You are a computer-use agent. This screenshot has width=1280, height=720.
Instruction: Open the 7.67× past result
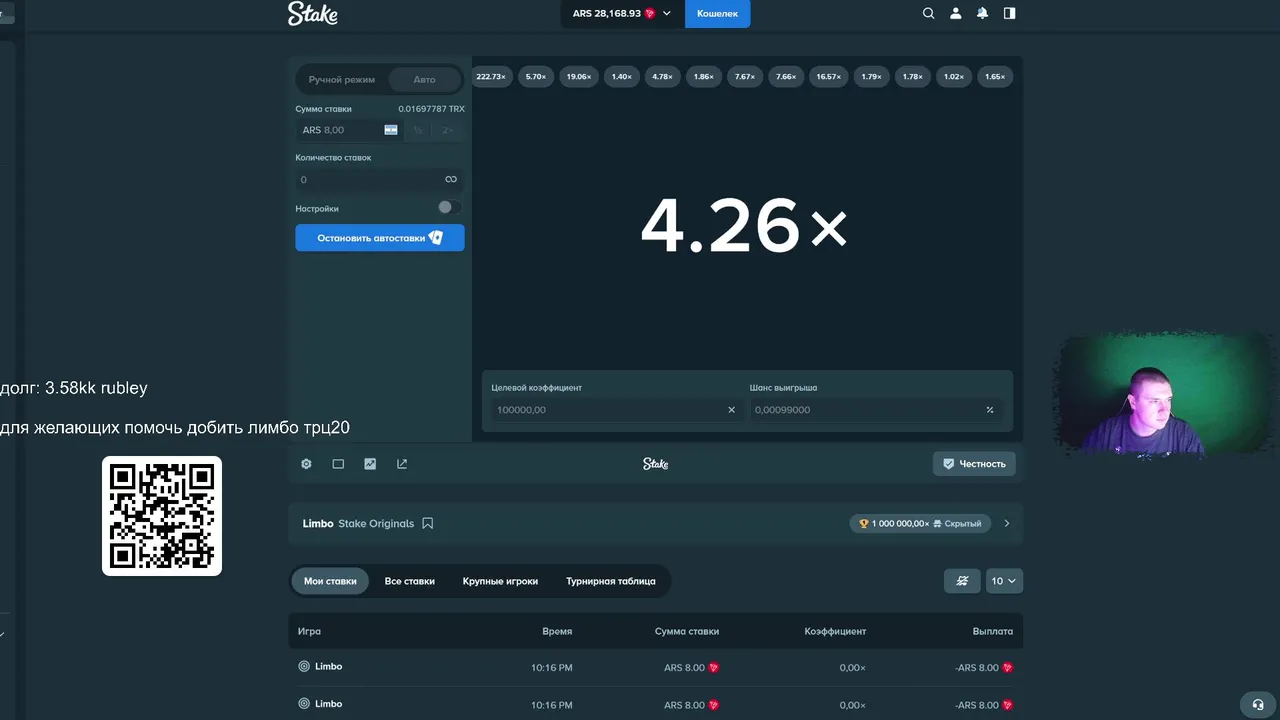pos(745,77)
